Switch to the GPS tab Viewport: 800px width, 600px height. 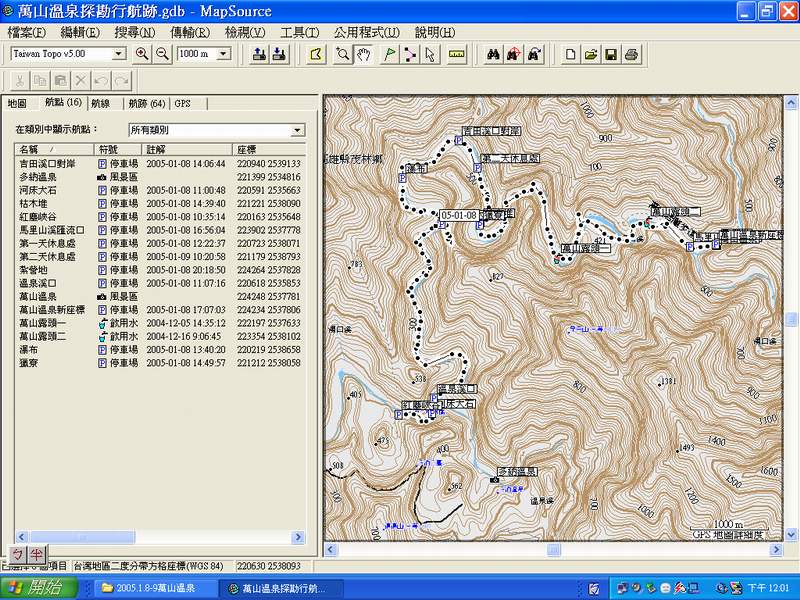point(183,103)
